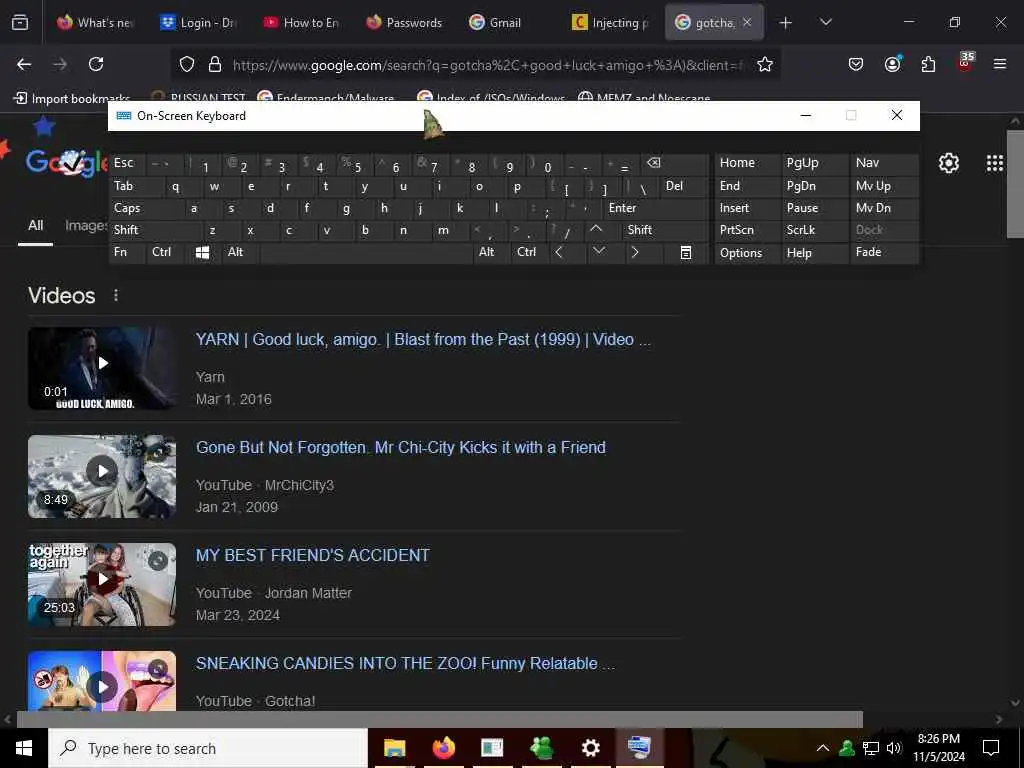Click the extension icon with 35 badge
Viewport: 1024px width, 768px height.
click(965, 63)
